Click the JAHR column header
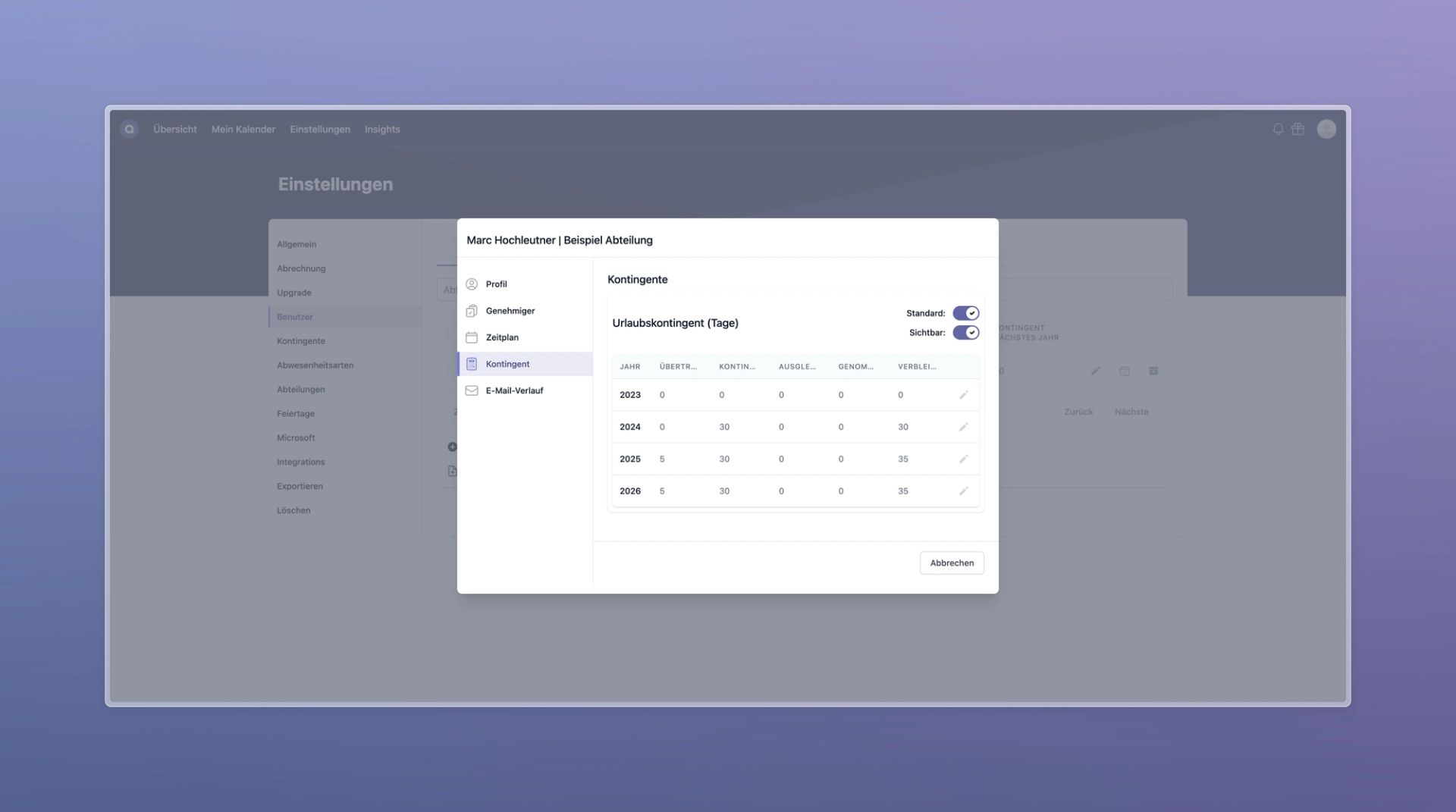The image size is (1456, 812). tap(630, 367)
